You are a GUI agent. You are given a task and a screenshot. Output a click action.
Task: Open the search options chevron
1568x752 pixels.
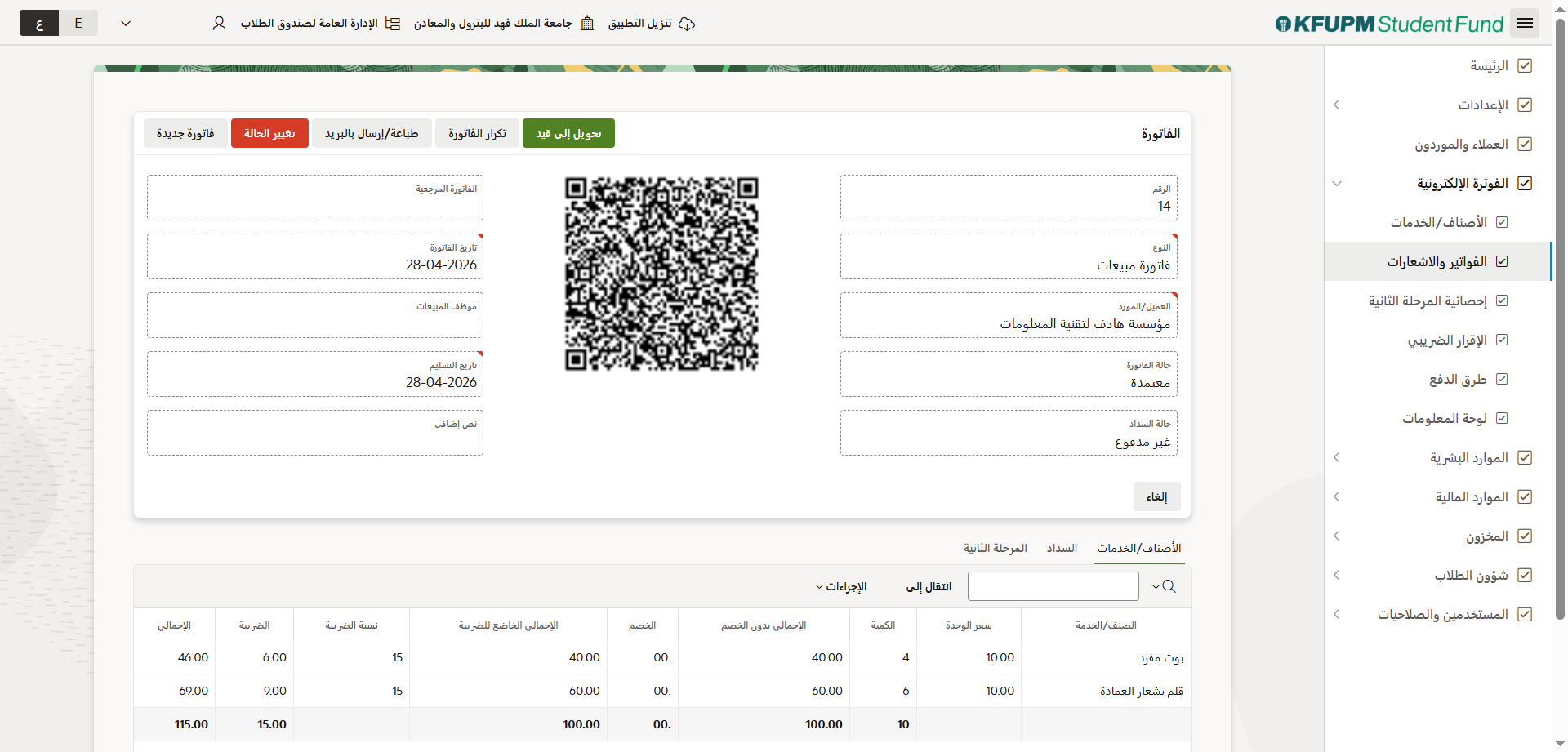[1156, 586]
